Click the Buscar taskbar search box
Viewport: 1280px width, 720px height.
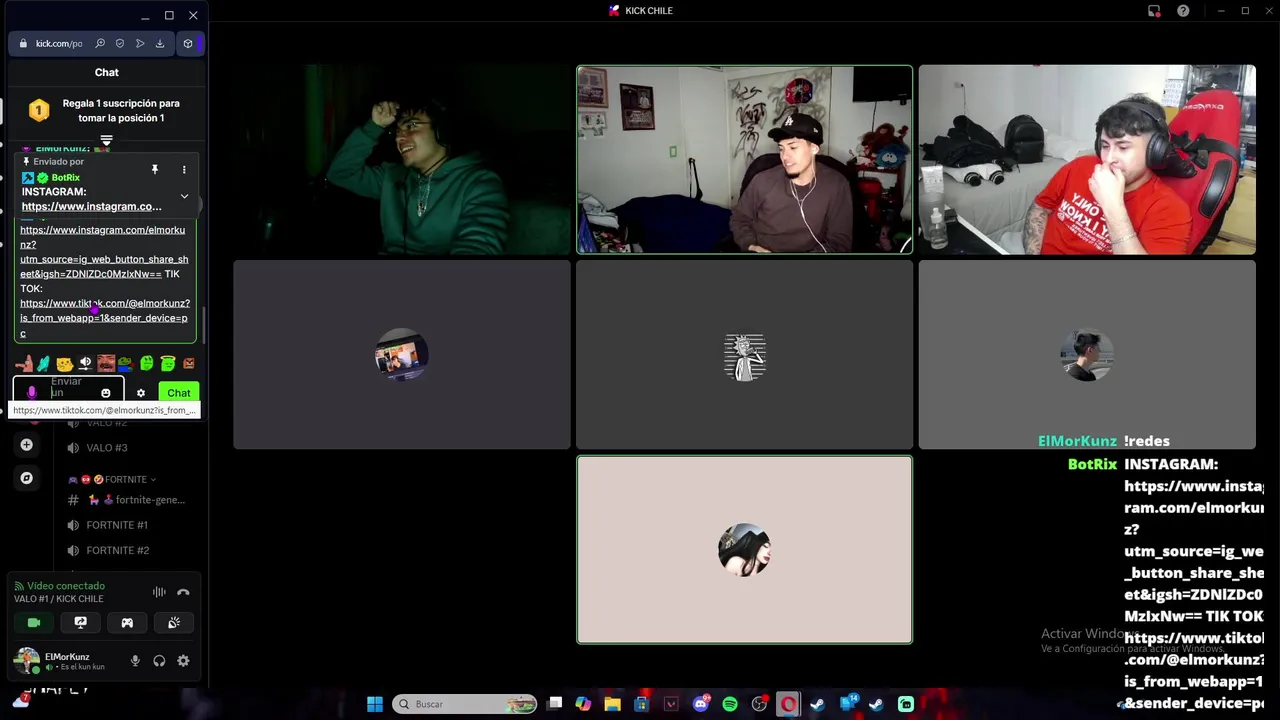click(465, 704)
